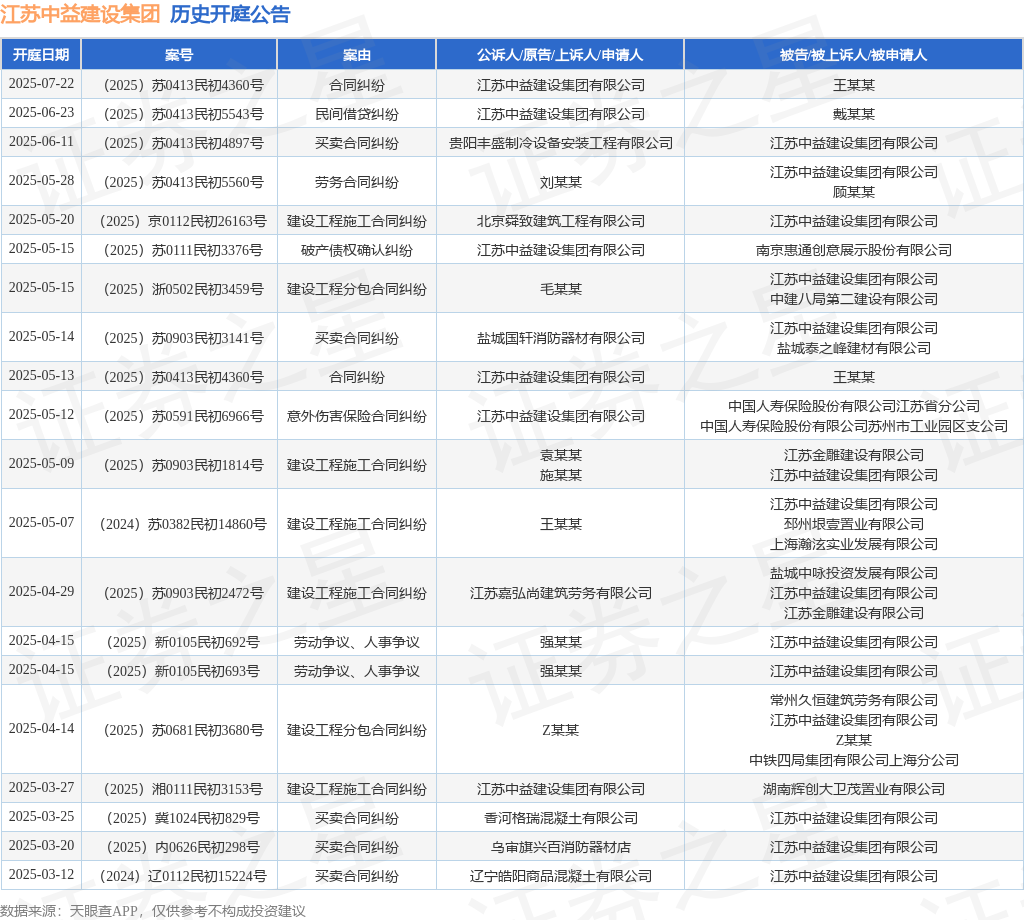
Task: Click defendant 南京惠通创意展示股份有限公司
Action: (854, 250)
